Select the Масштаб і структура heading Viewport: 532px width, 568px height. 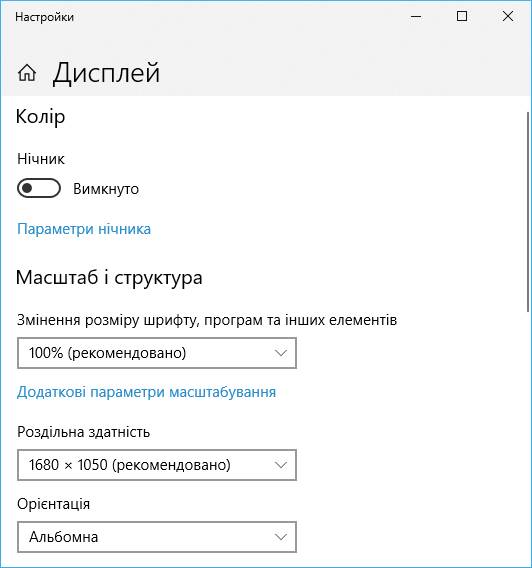[109, 278]
